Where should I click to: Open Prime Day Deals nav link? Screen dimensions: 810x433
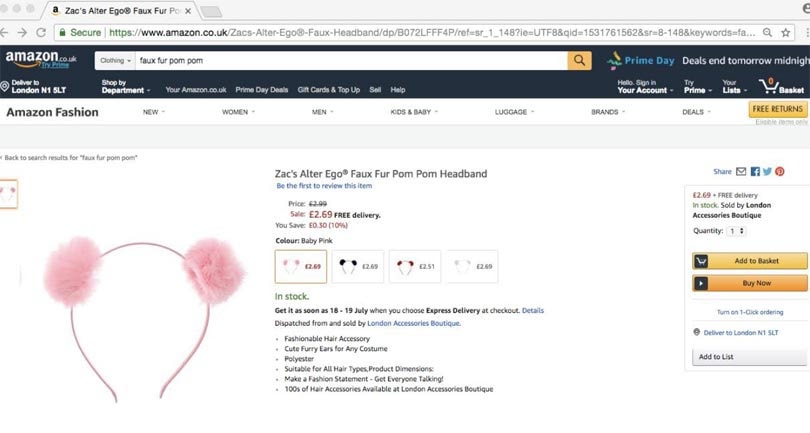pos(261,90)
